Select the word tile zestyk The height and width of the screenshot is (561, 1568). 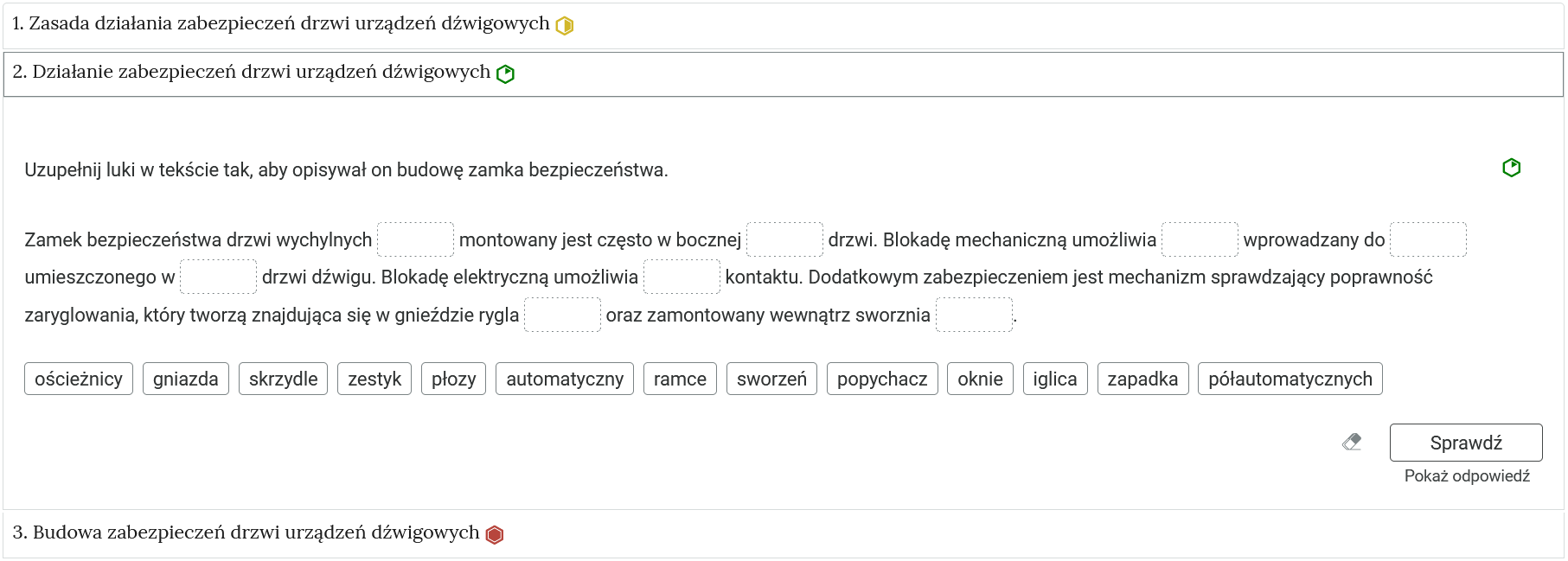click(x=374, y=378)
